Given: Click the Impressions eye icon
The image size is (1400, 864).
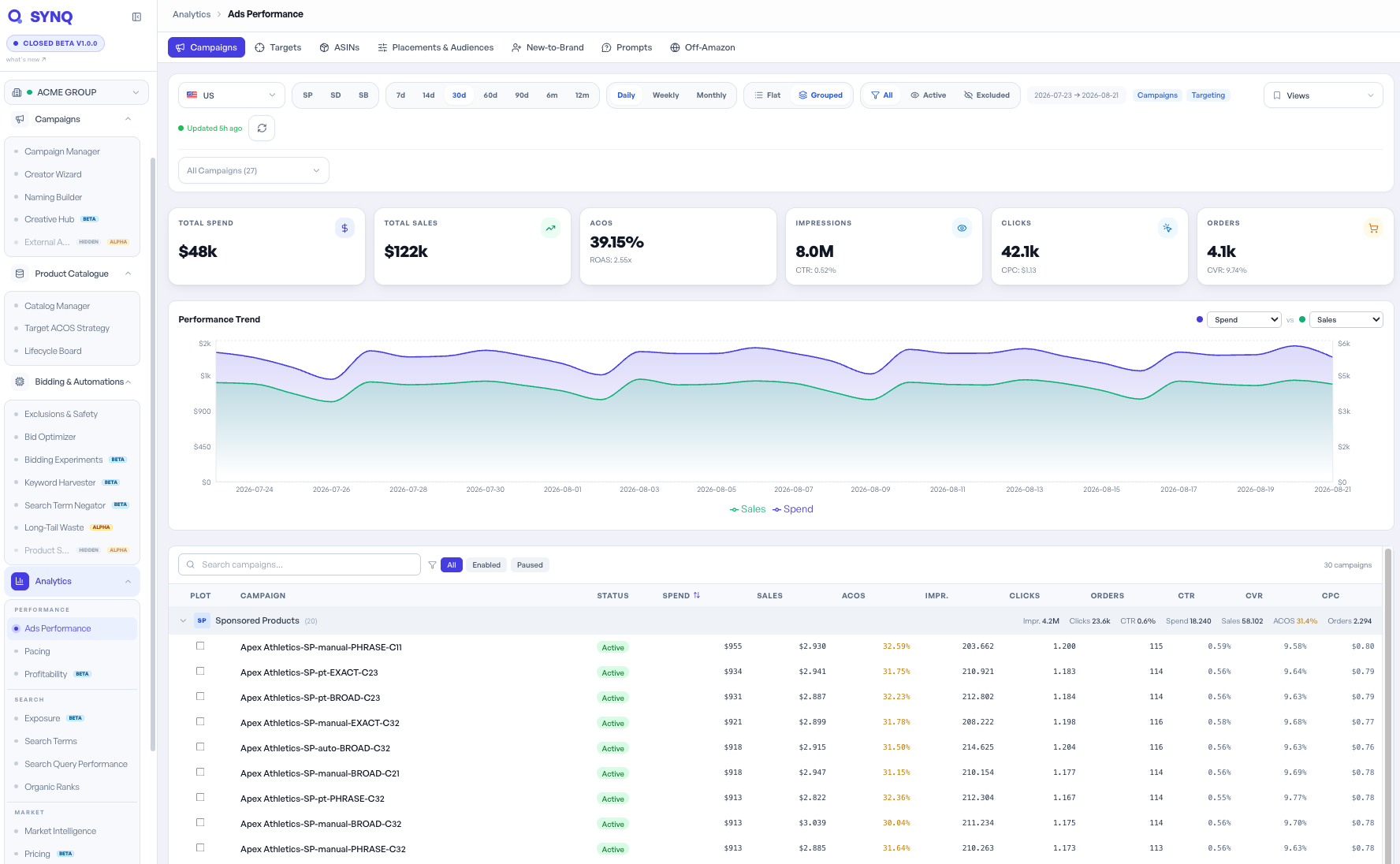Looking at the screenshot, I should (962, 228).
